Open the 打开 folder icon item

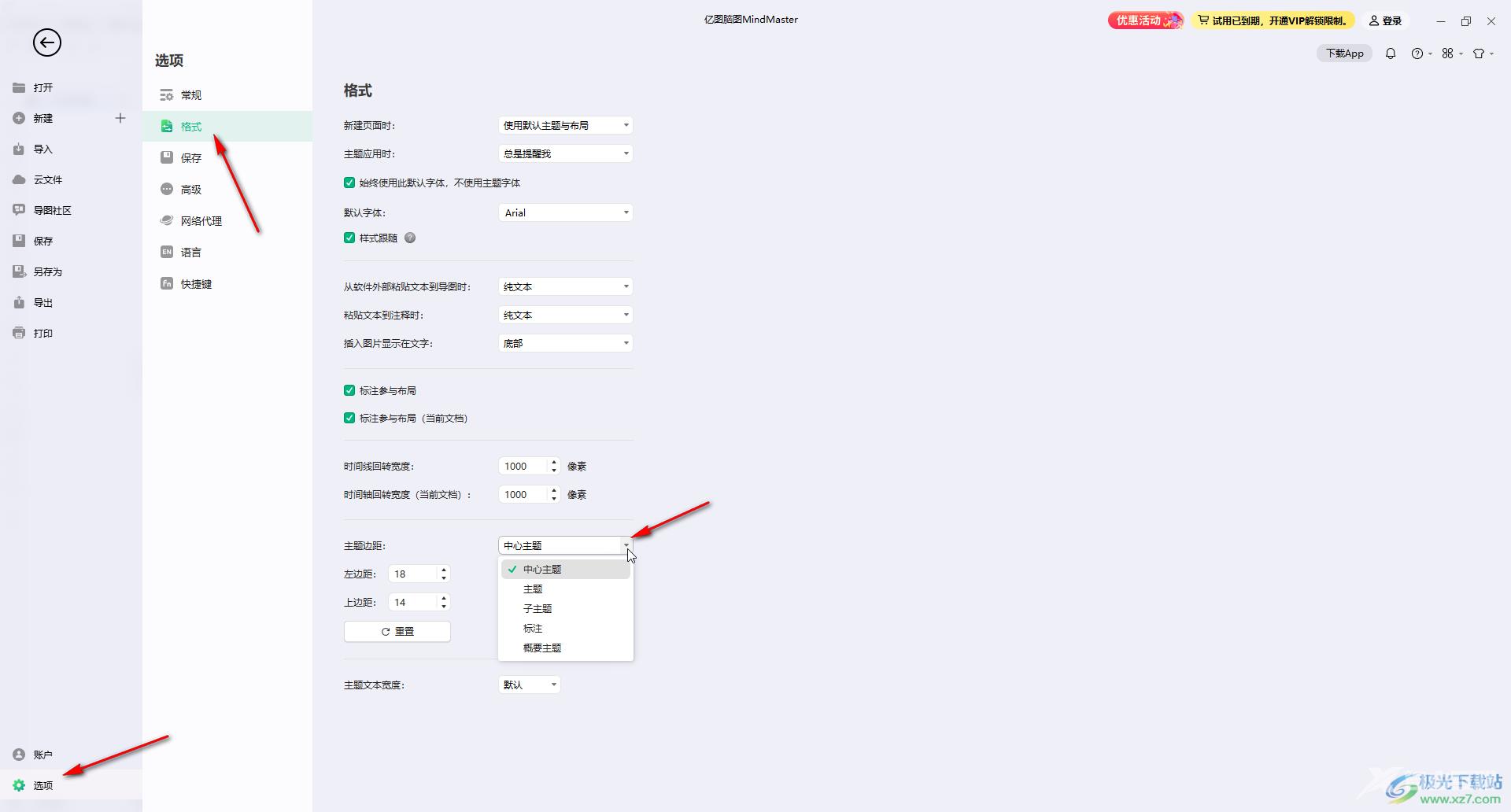(x=19, y=87)
